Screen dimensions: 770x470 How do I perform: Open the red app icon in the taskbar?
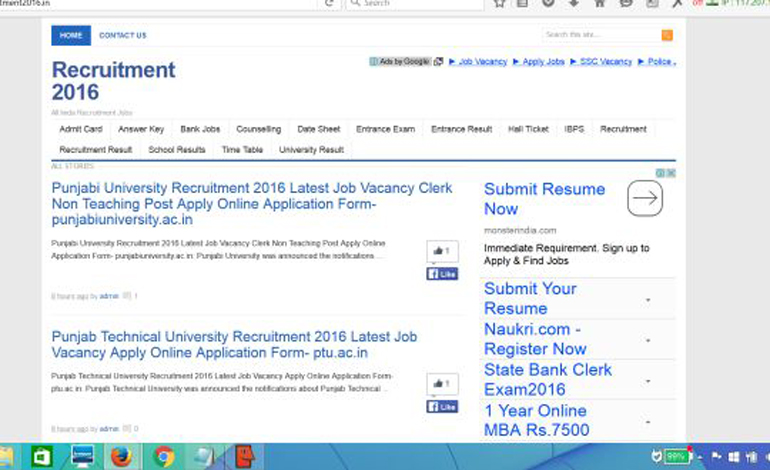click(244, 456)
